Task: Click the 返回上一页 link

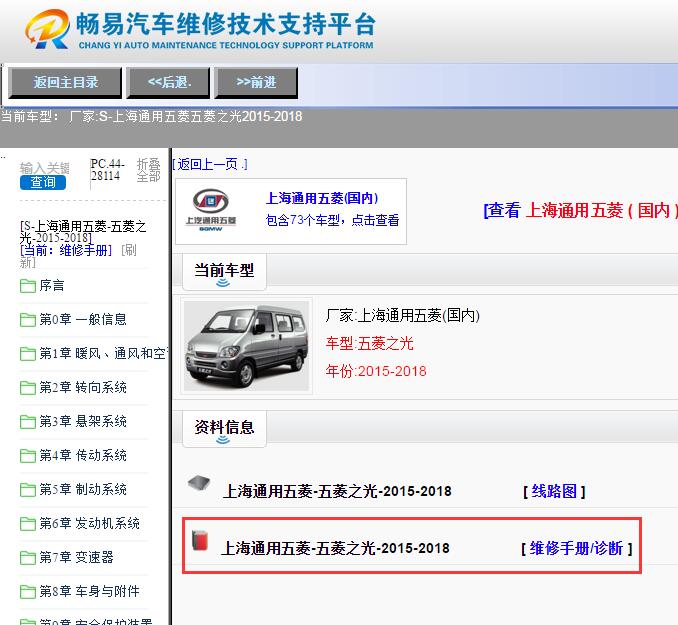Action: (x=210, y=164)
